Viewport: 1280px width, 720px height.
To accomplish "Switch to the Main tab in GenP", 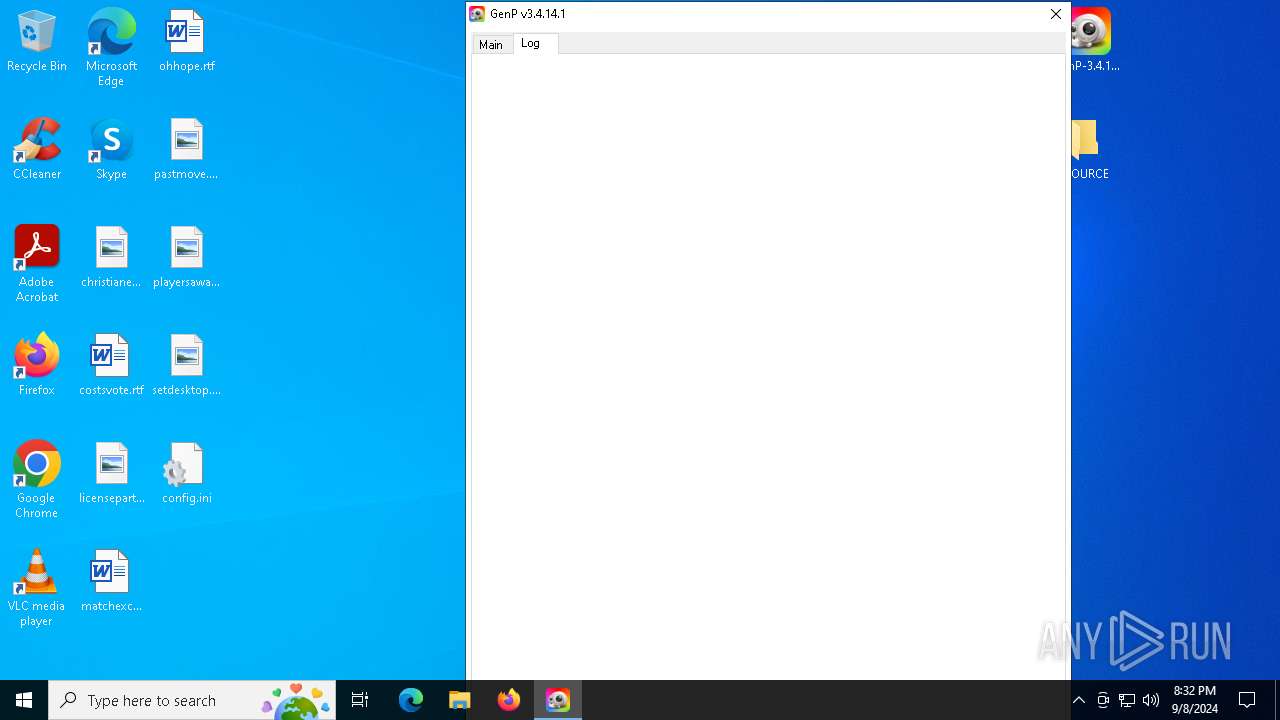I will tap(491, 45).
